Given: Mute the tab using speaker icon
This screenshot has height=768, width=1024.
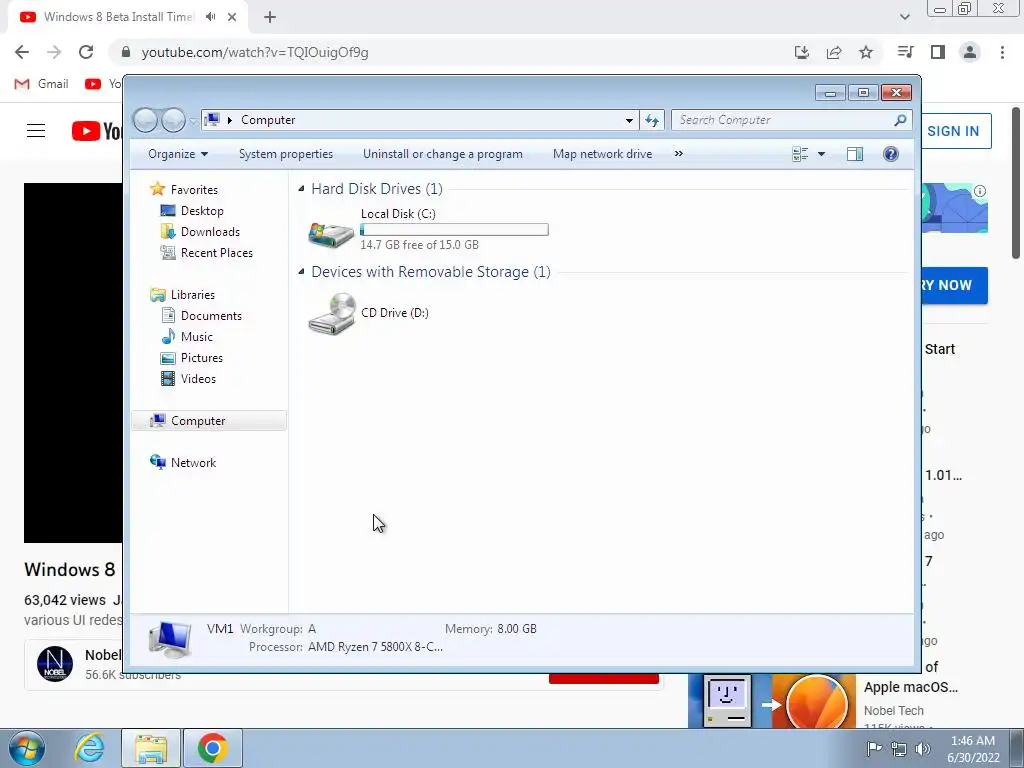Looking at the screenshot, I should (210, 17).
